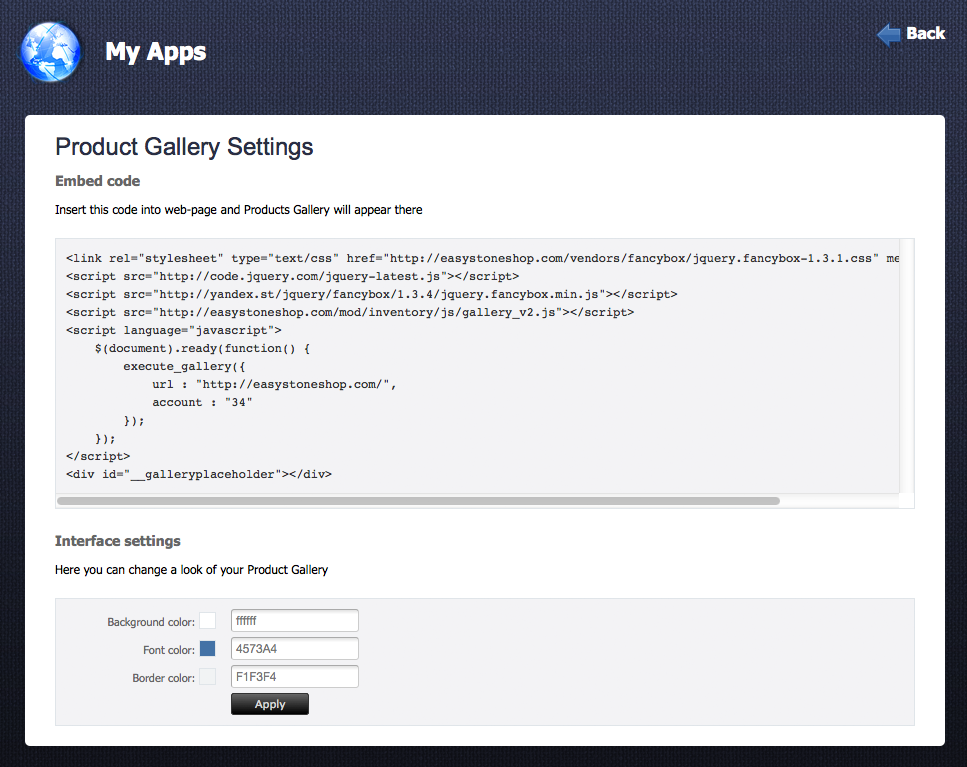
Task: Open the Background color picker swatch
Action: 208,620
